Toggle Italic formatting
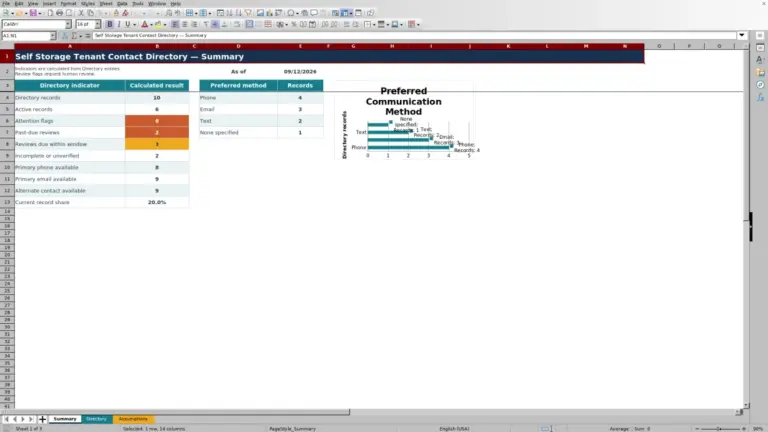Image resolution: width=768 pixels, height=432 pixels. coord(119,24)
